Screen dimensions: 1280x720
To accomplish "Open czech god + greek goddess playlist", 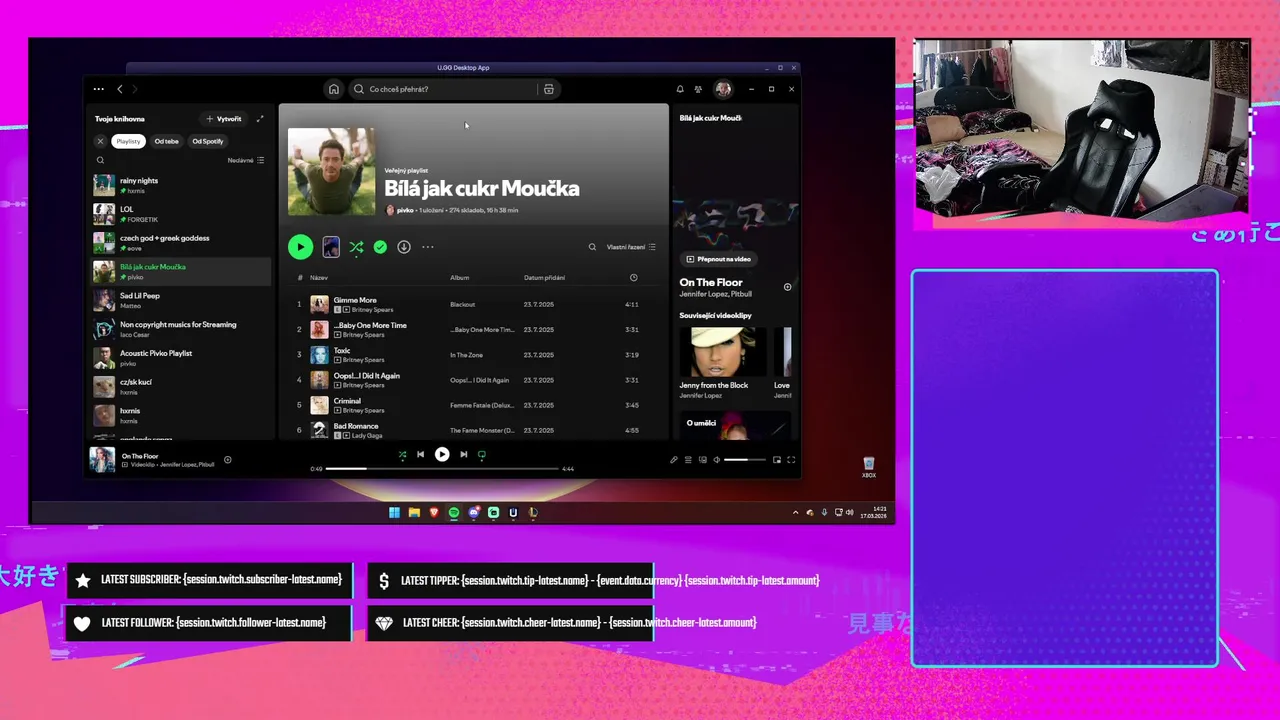I will pyautogui.click(x=181, y=243).
